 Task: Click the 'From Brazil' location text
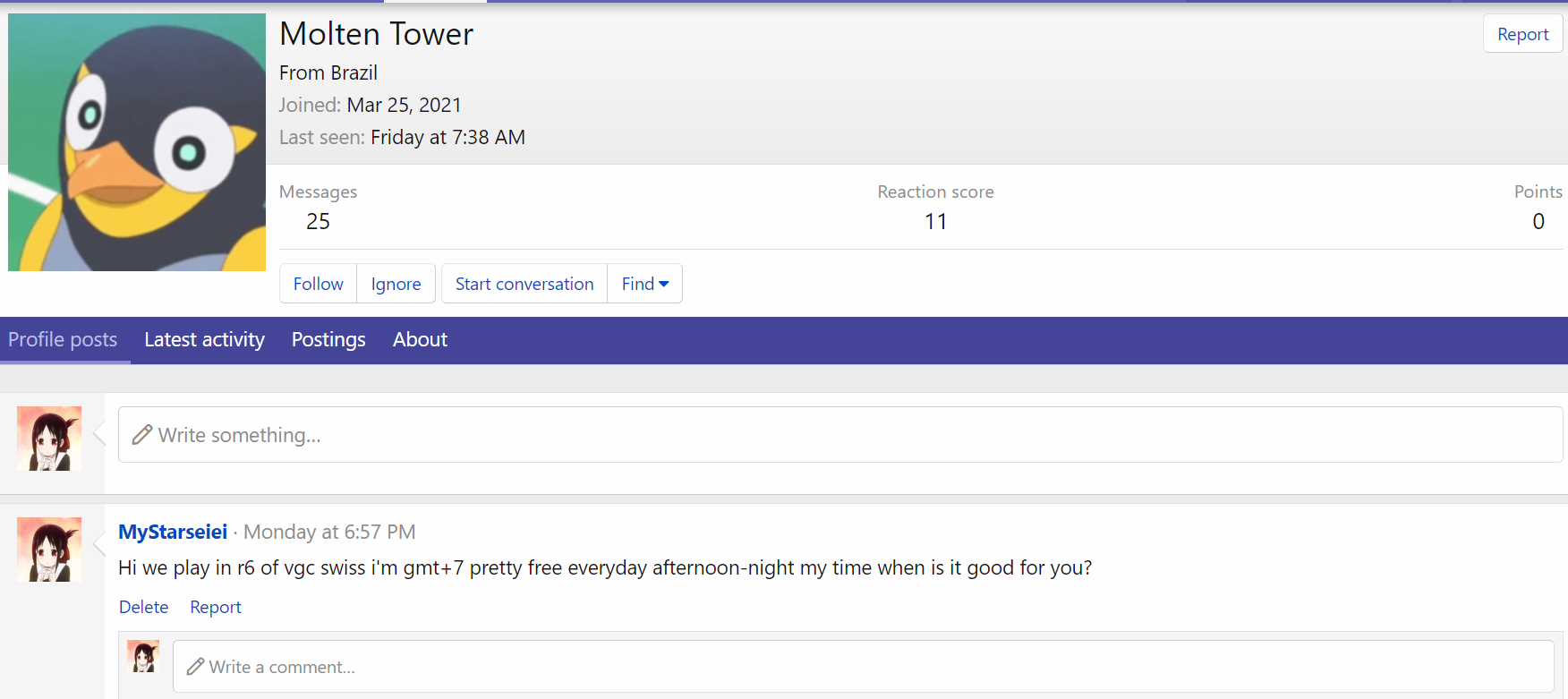[x=328, y=72]
